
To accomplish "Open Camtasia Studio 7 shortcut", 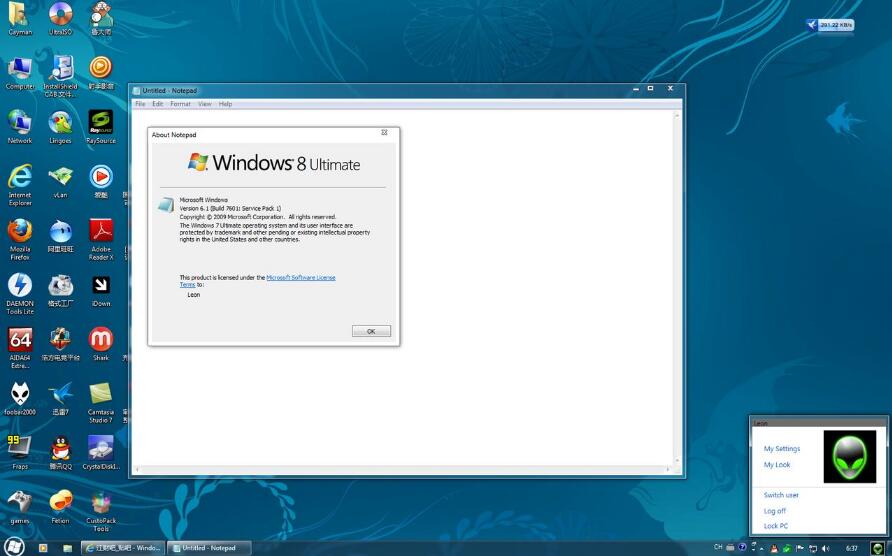I will pos(101,394).
